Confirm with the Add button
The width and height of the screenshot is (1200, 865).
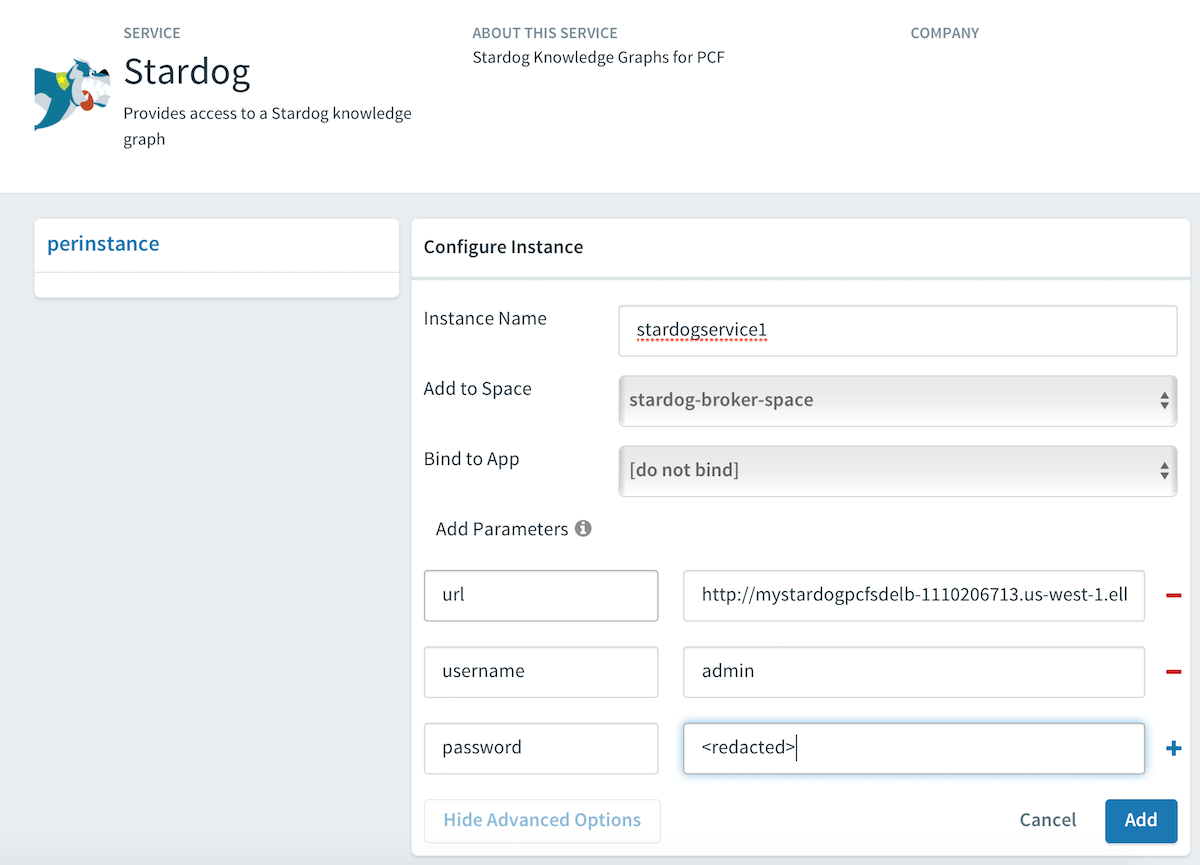[1140, 820]
